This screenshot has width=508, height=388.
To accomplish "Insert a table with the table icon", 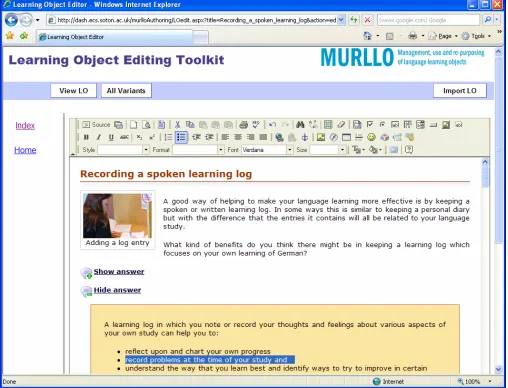I will click(x=346, y=137).
